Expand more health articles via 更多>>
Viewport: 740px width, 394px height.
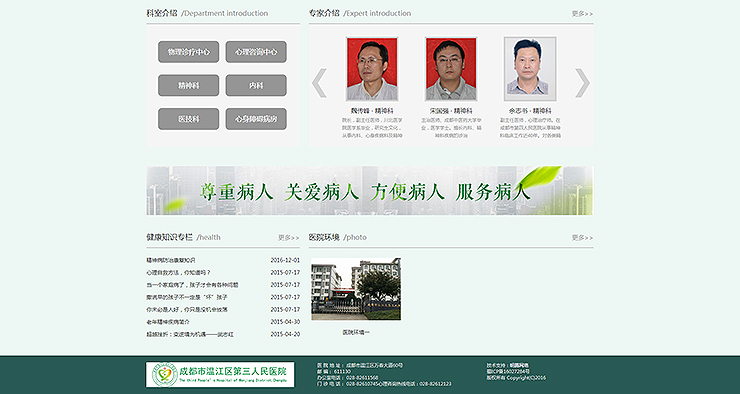click(x=288, y=237)
